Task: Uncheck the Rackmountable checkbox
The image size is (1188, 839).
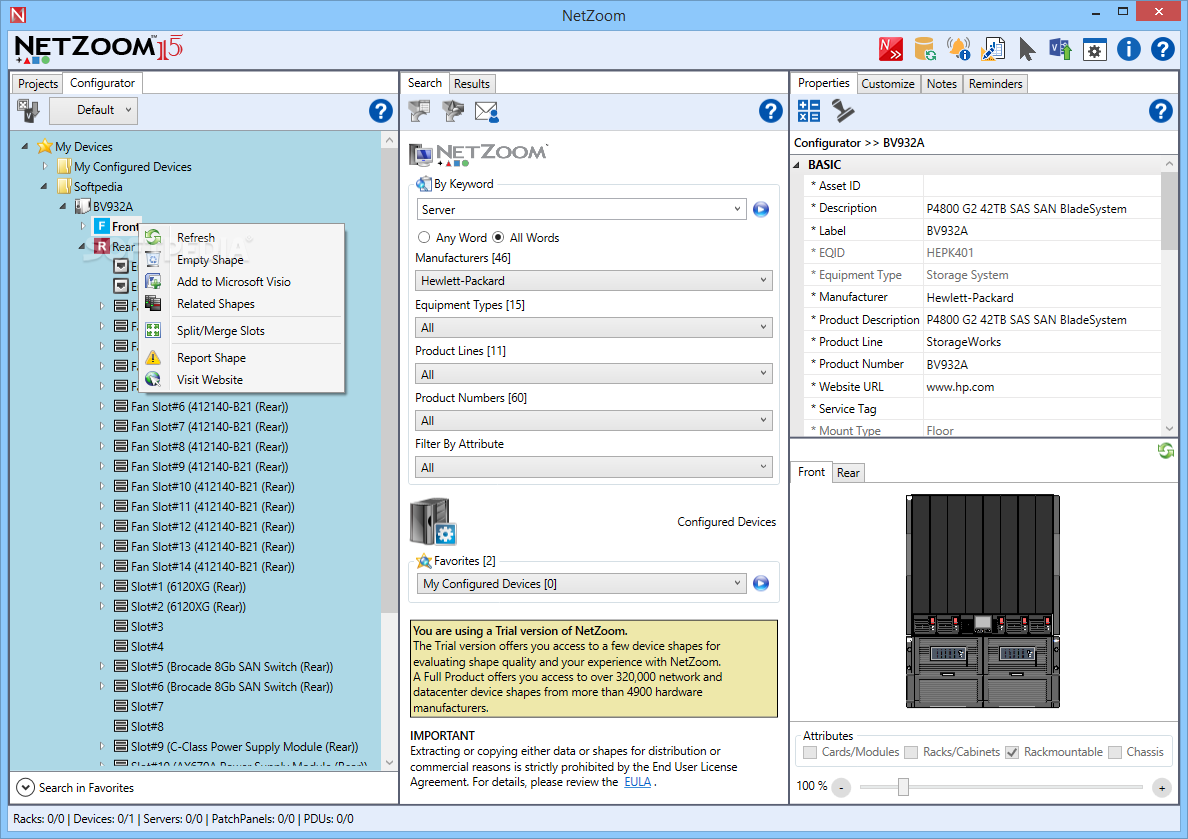Action: coord(1011,752)
